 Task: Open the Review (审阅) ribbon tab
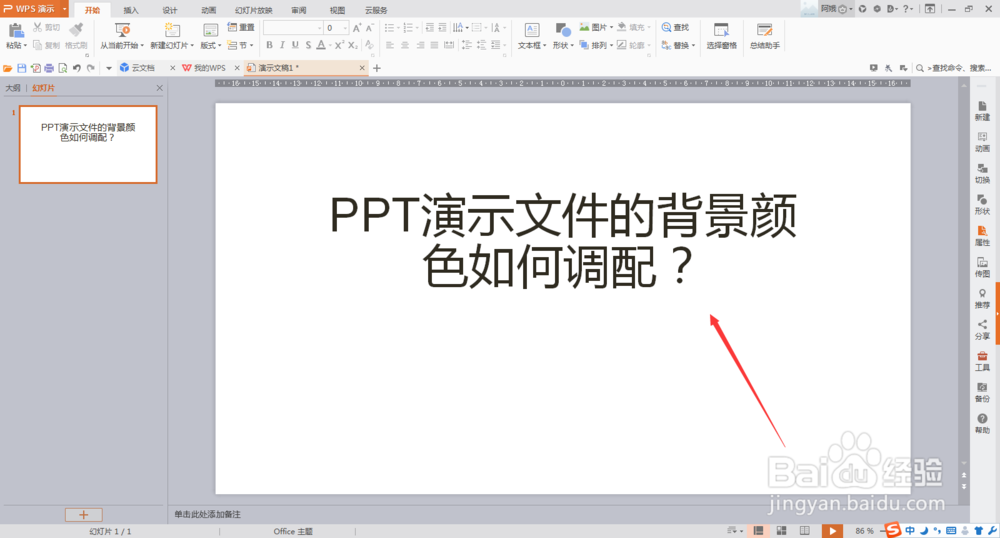[298, 10]
